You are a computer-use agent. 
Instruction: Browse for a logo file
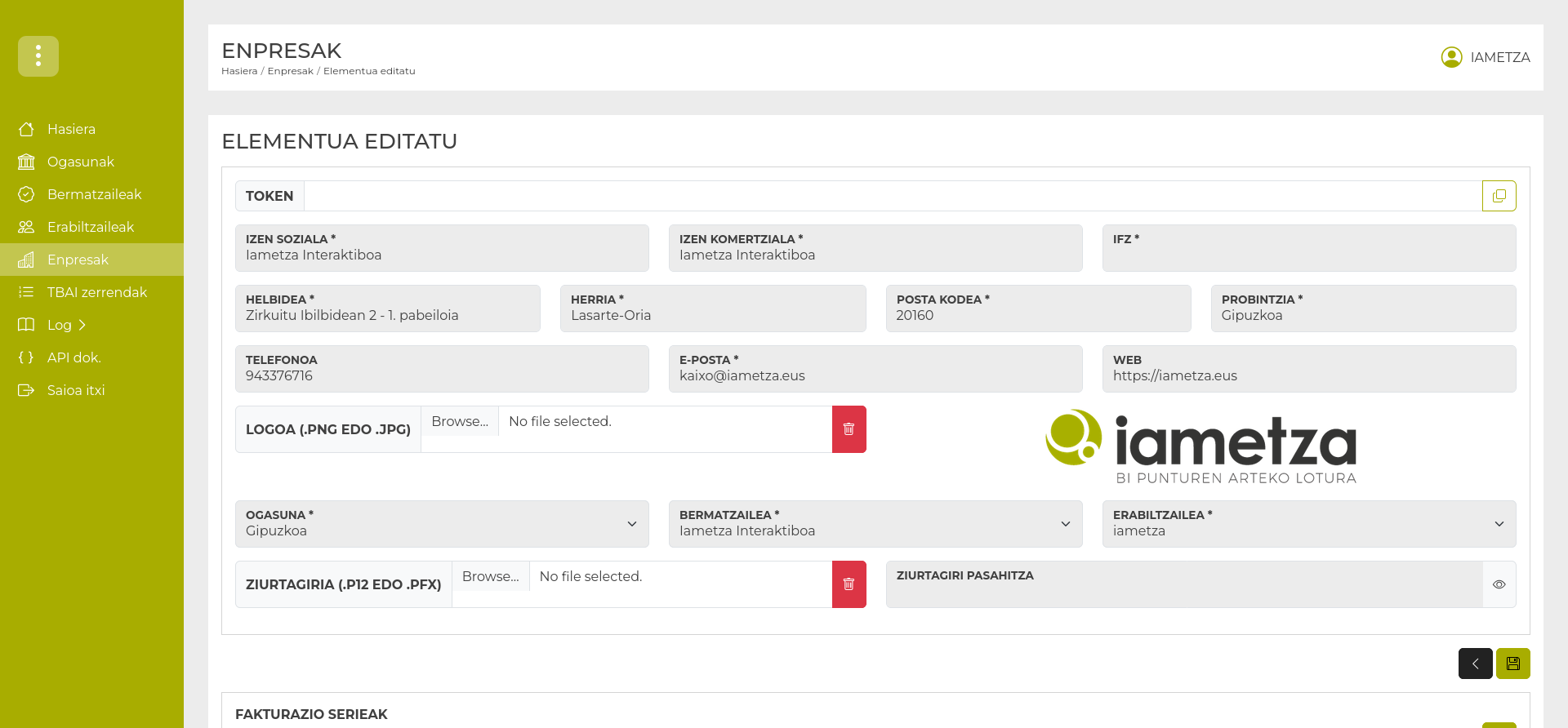[x=460, y=421]
